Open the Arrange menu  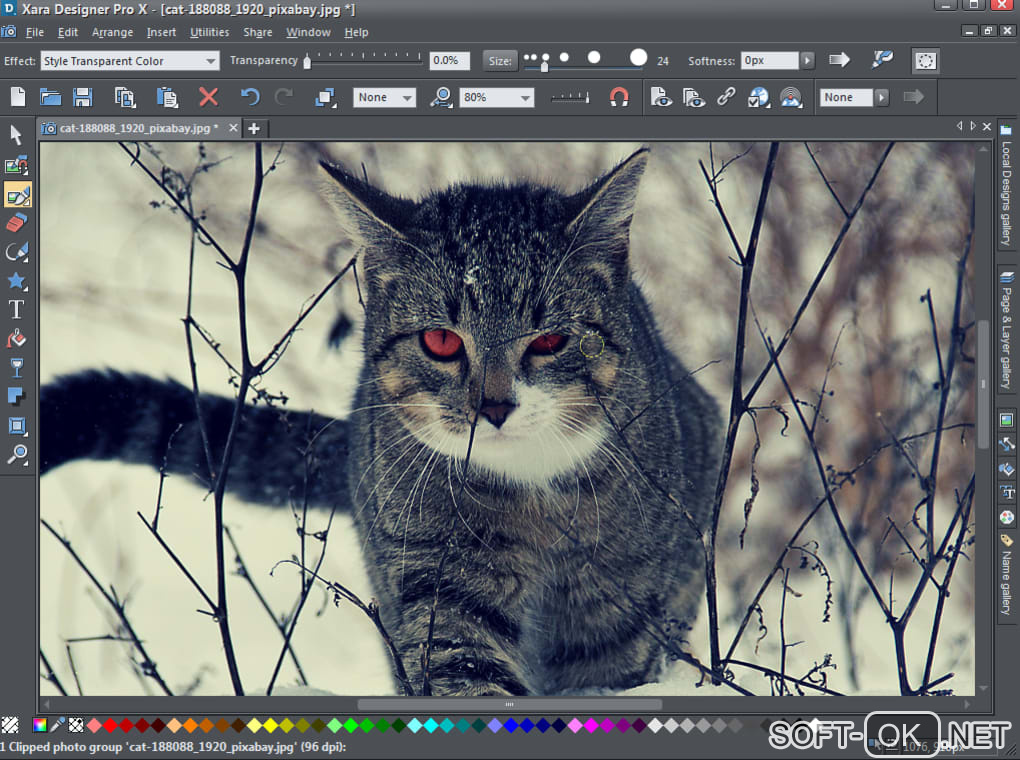click(113, 32)
